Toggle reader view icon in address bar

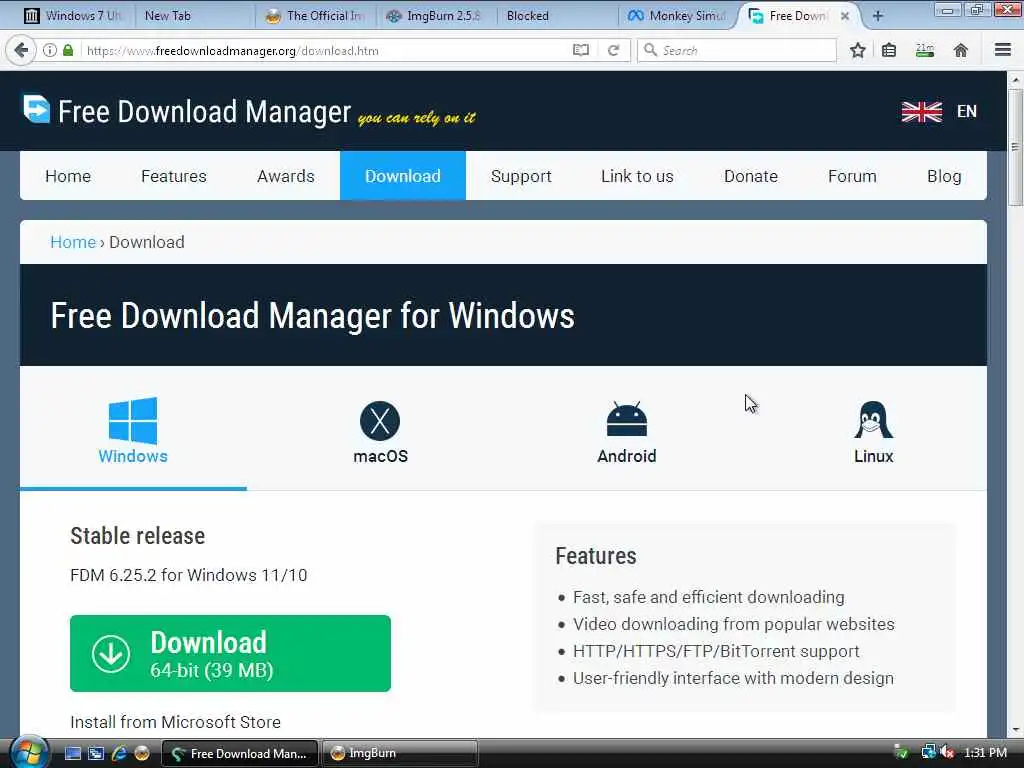coord(581,50)
